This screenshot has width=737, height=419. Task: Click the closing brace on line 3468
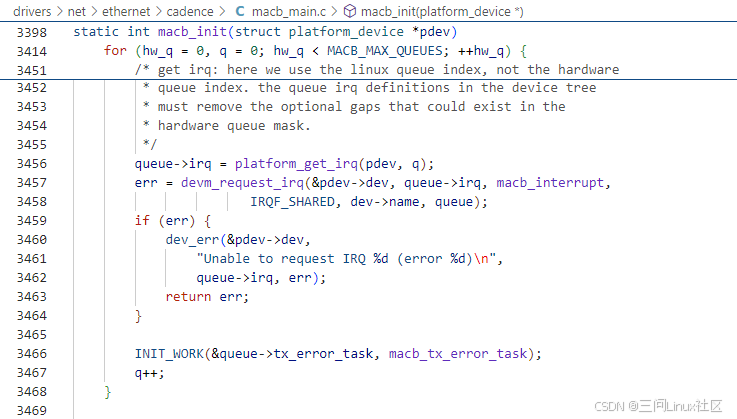(108, 392)
